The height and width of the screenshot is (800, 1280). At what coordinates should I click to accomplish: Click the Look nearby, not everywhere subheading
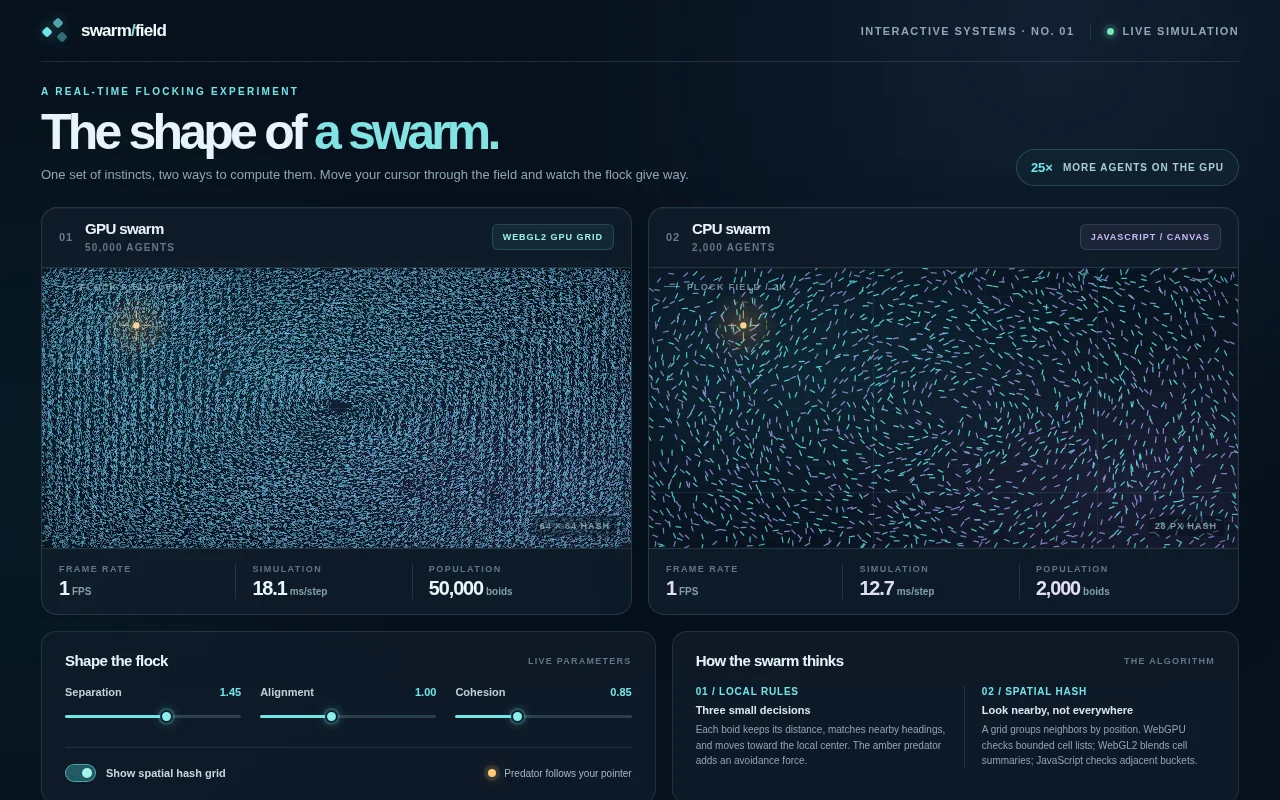1057,710
